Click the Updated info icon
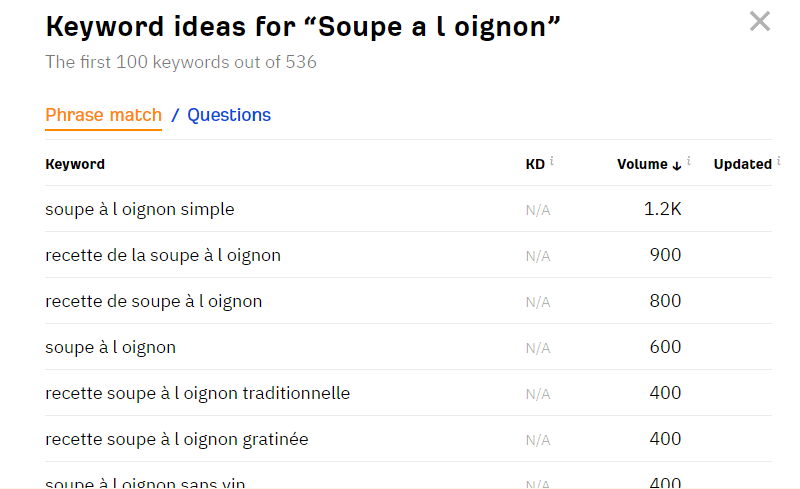Image resolution: width=800 pixels, height=489 pixels. (778, 161)
